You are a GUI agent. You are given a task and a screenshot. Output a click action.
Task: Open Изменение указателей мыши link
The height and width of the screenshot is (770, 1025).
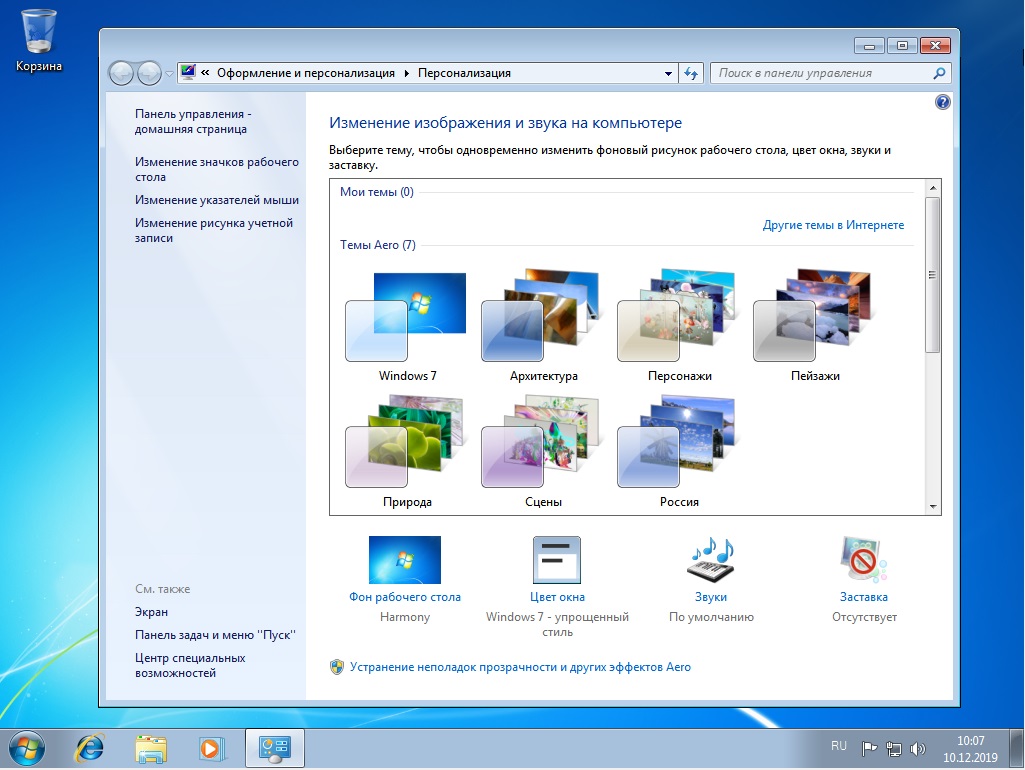[217, 200]
